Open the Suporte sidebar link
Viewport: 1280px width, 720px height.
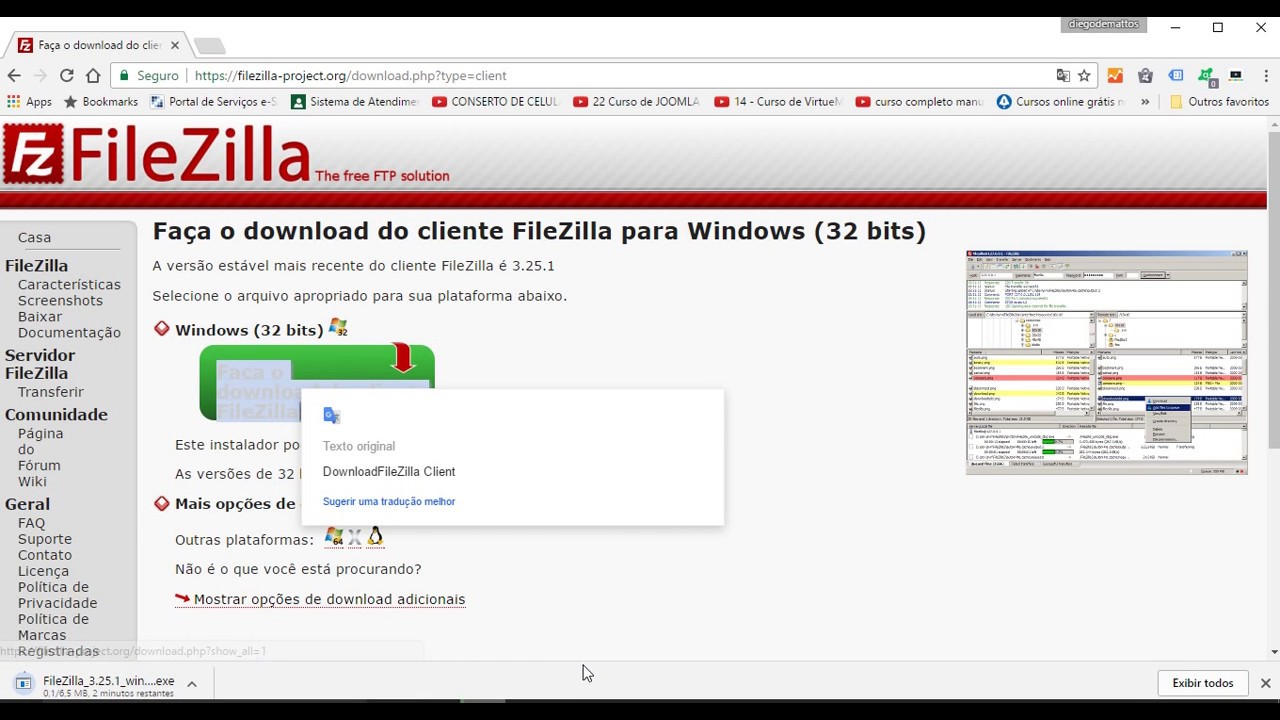tap(45, 539)
